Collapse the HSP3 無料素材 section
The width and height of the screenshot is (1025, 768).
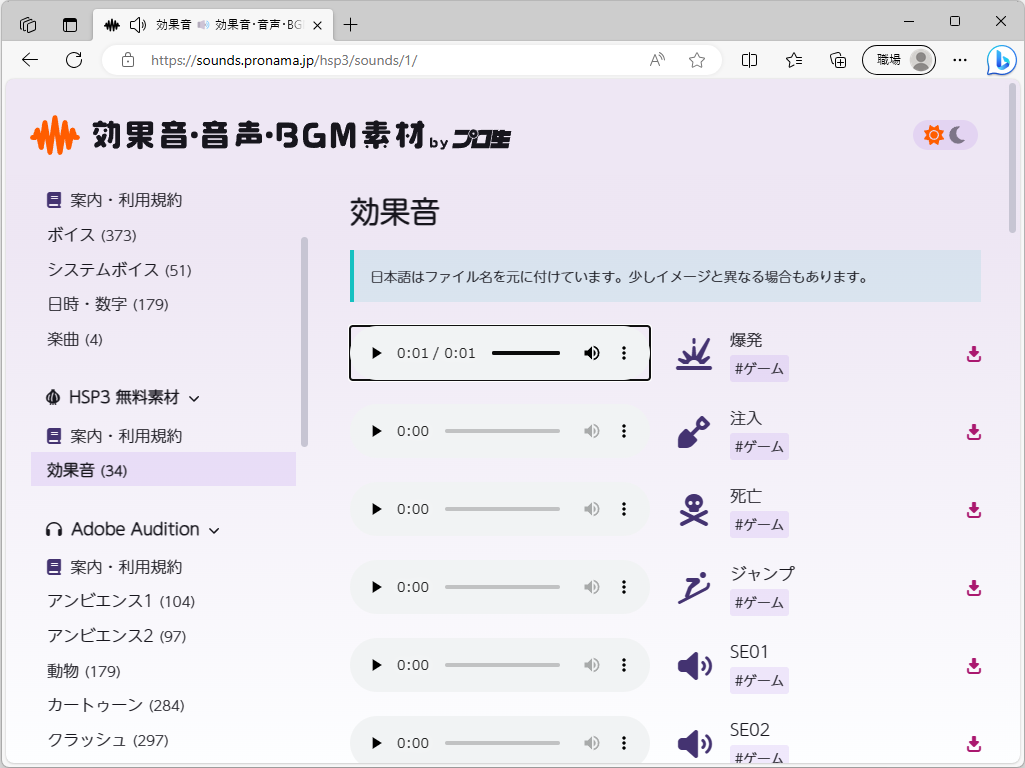[x=194, y=397]
